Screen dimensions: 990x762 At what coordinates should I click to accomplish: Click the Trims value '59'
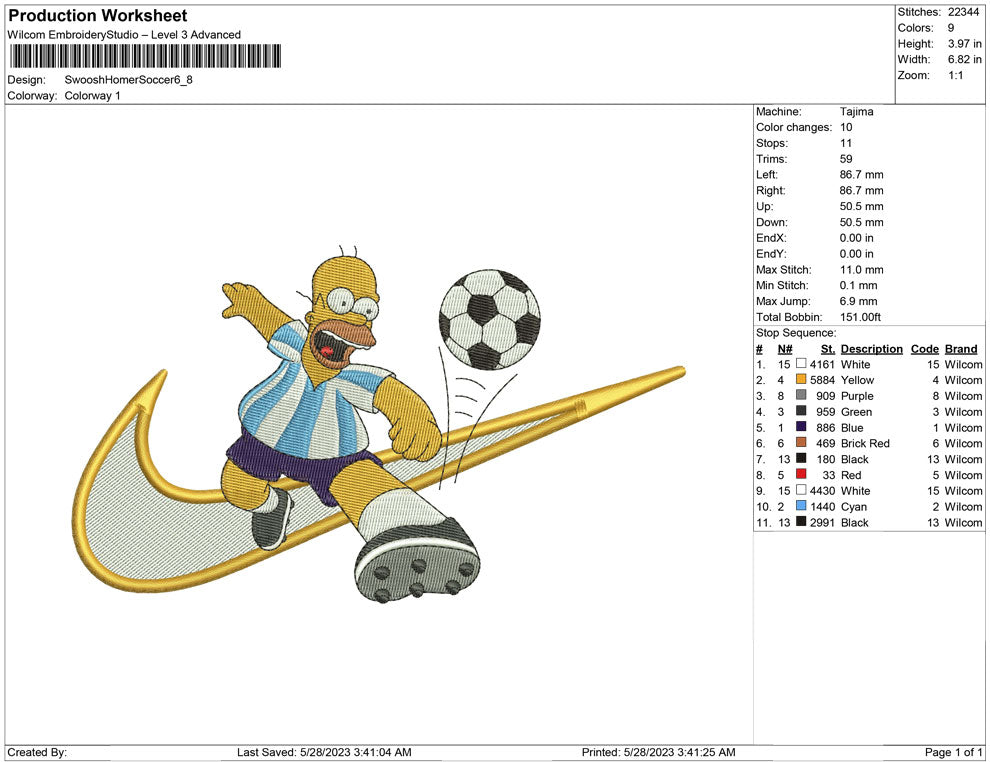pyautogui.click(x=846, y=159)
